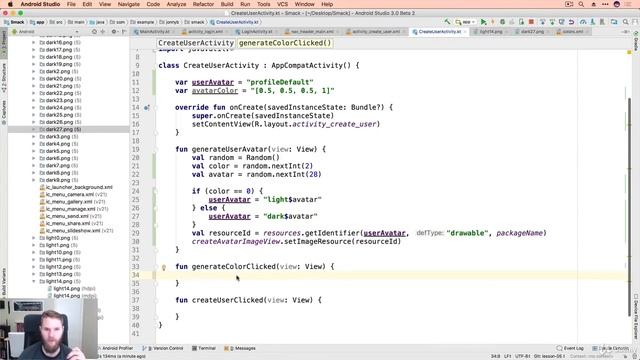The image size is (640, 360).
Task: Click the java breadcrumb in navigation bar
Action: 98,22
